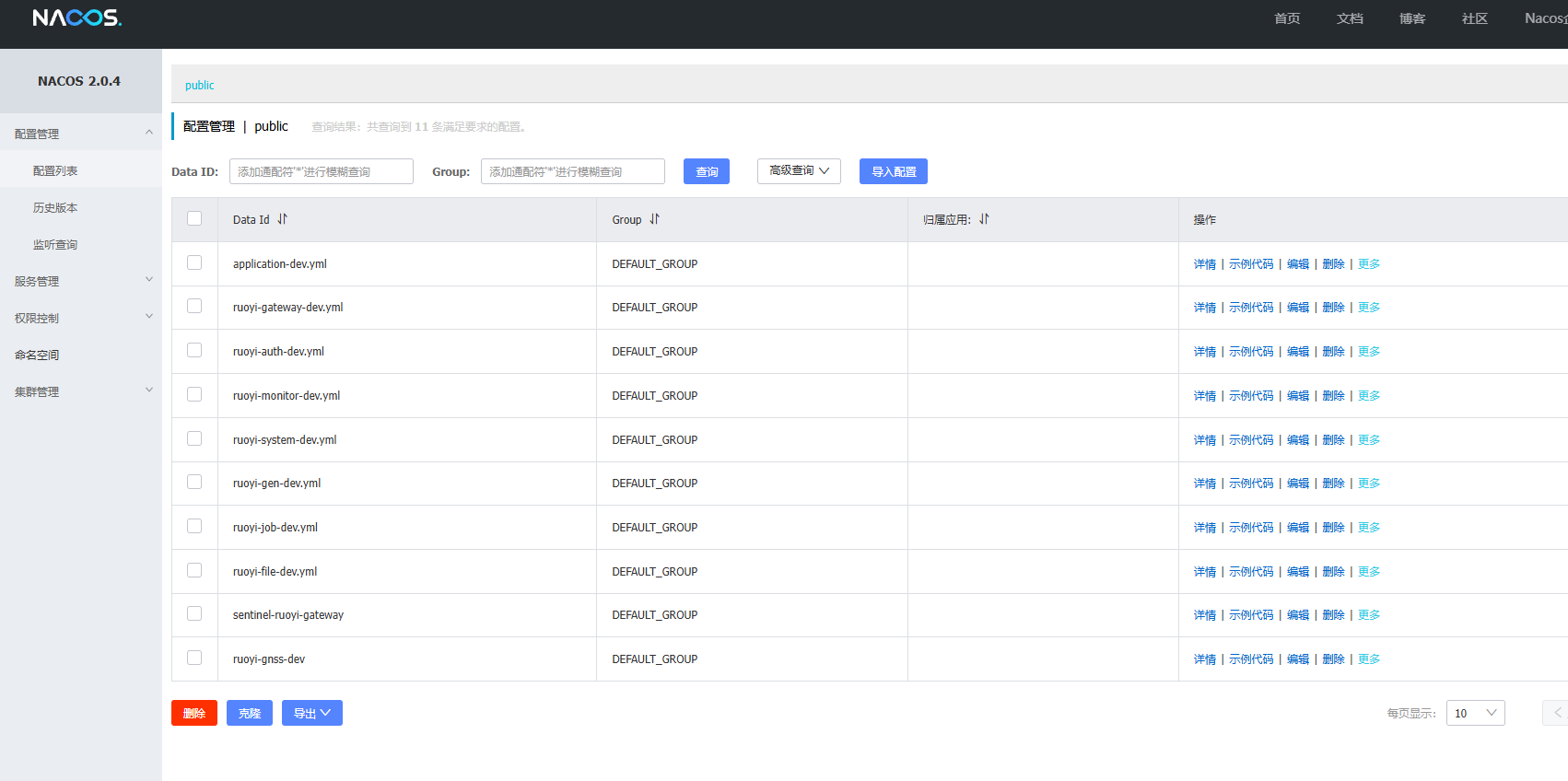Collapse the 配置管理 sidebar menu

pyautogui.click(x=81, y=134)
